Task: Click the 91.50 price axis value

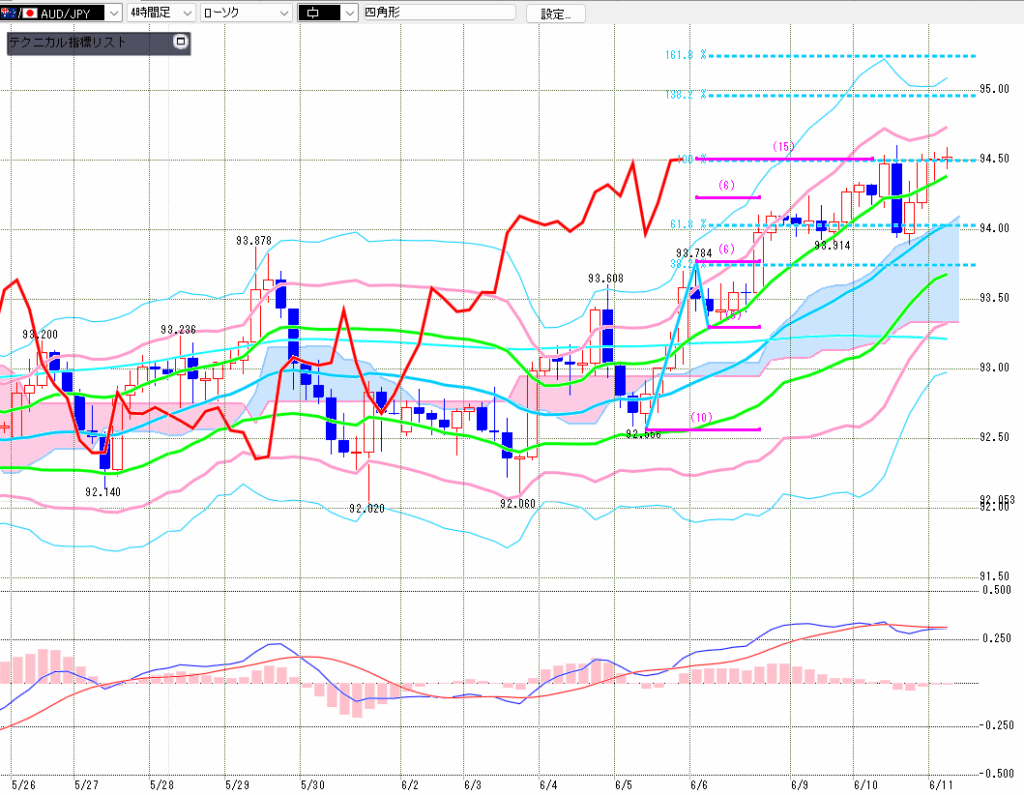Action: click(994, 576)
